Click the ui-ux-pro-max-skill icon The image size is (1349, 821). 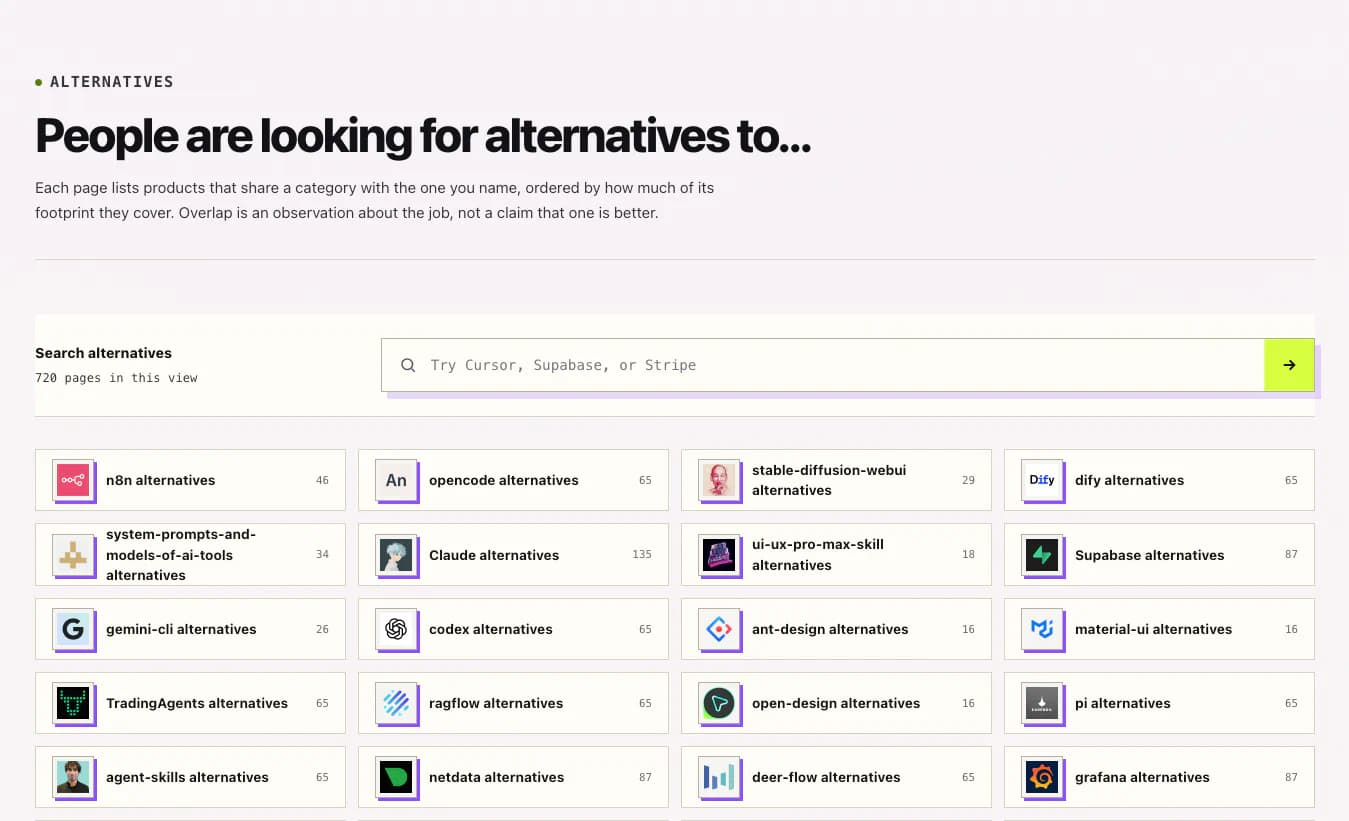719,555
